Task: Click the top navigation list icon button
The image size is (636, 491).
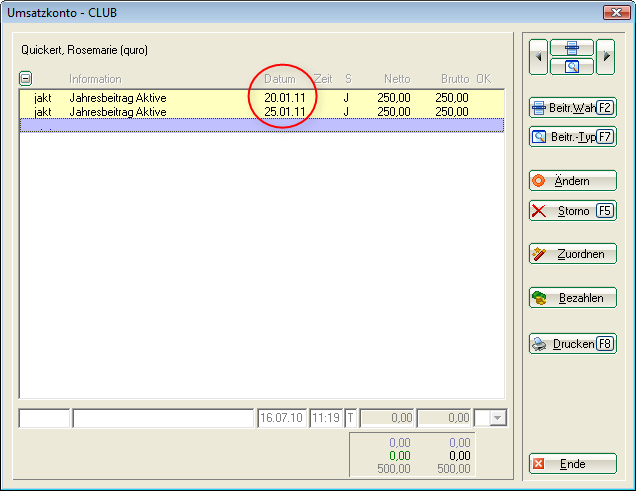Action: click(x=572, y=48)
